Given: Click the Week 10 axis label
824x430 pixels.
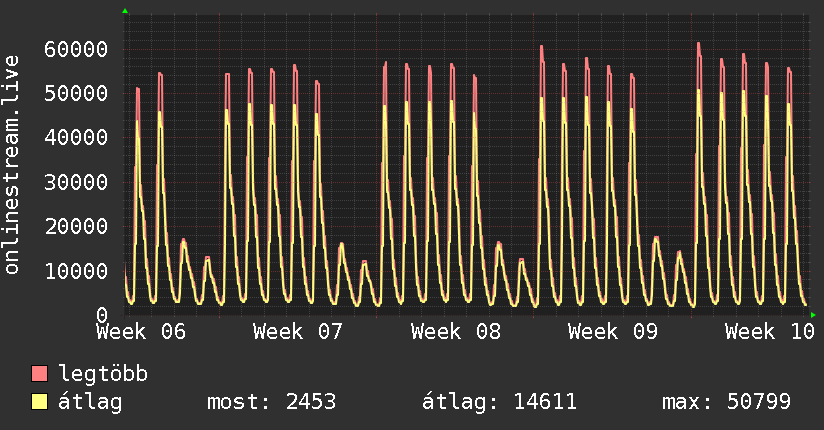Looking at the screenshot, I should [x=770, y=332].
